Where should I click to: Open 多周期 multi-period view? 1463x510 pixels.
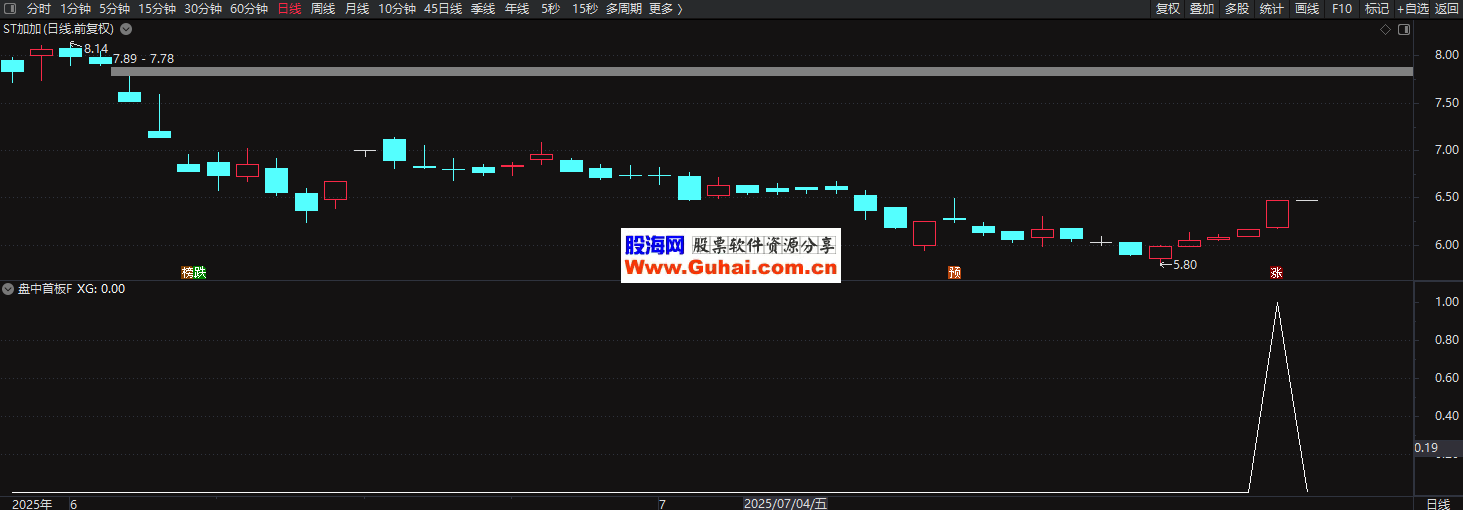coord(624,8)
